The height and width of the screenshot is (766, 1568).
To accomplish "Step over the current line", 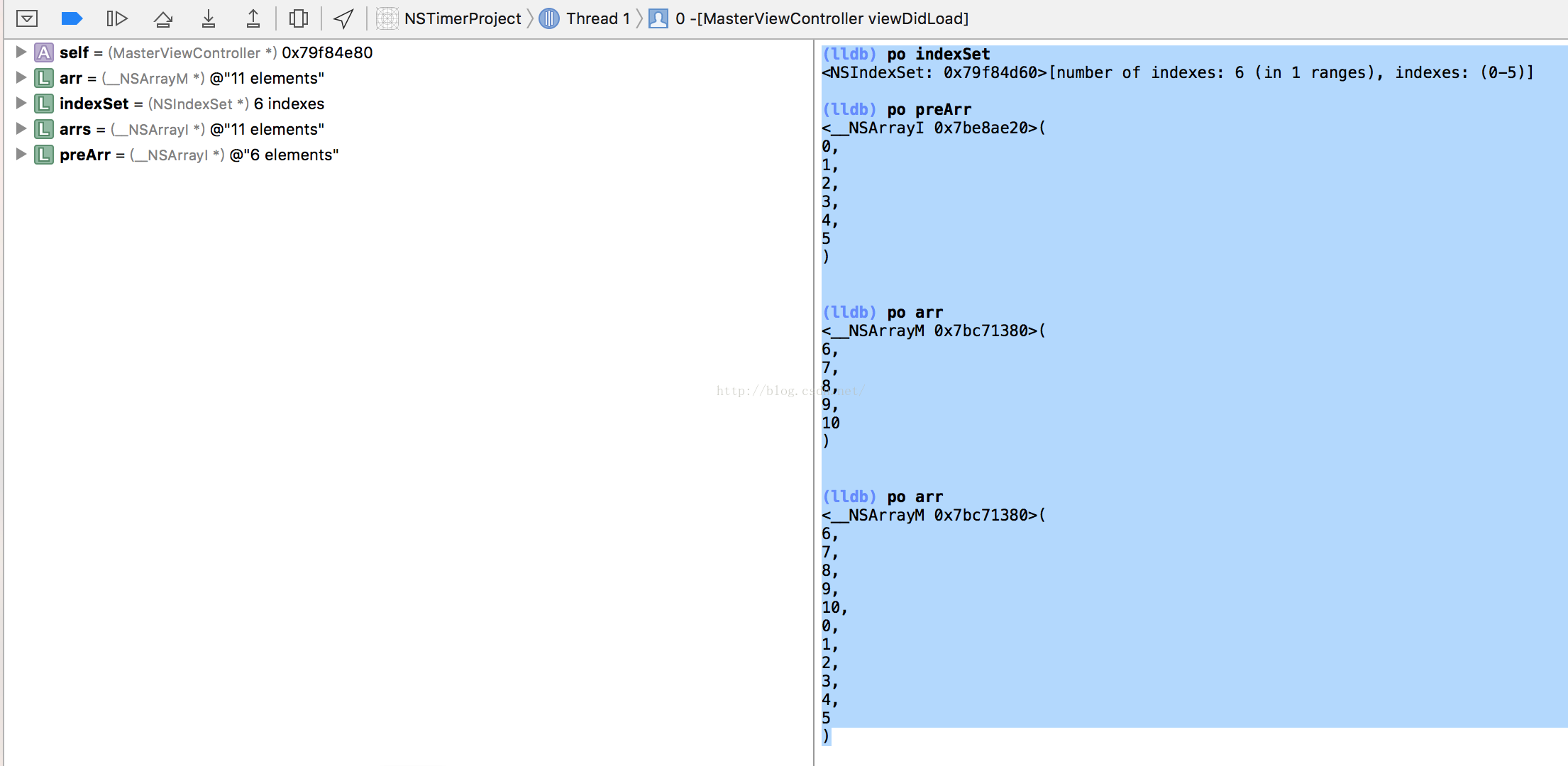I will tap(163, 18).
